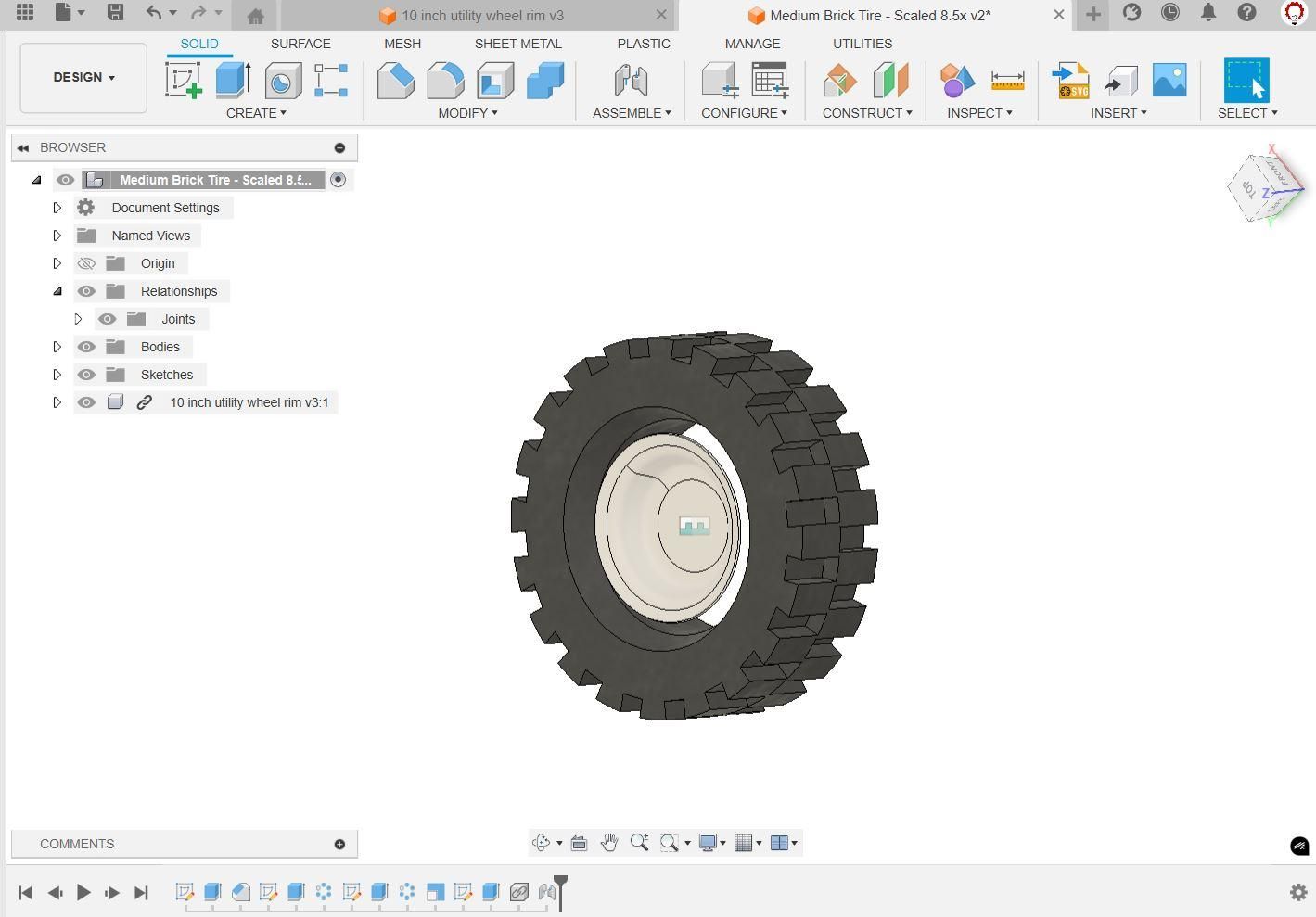Go to the Home tab icon
Screen dimensions: 1316x917
point(255,16)
